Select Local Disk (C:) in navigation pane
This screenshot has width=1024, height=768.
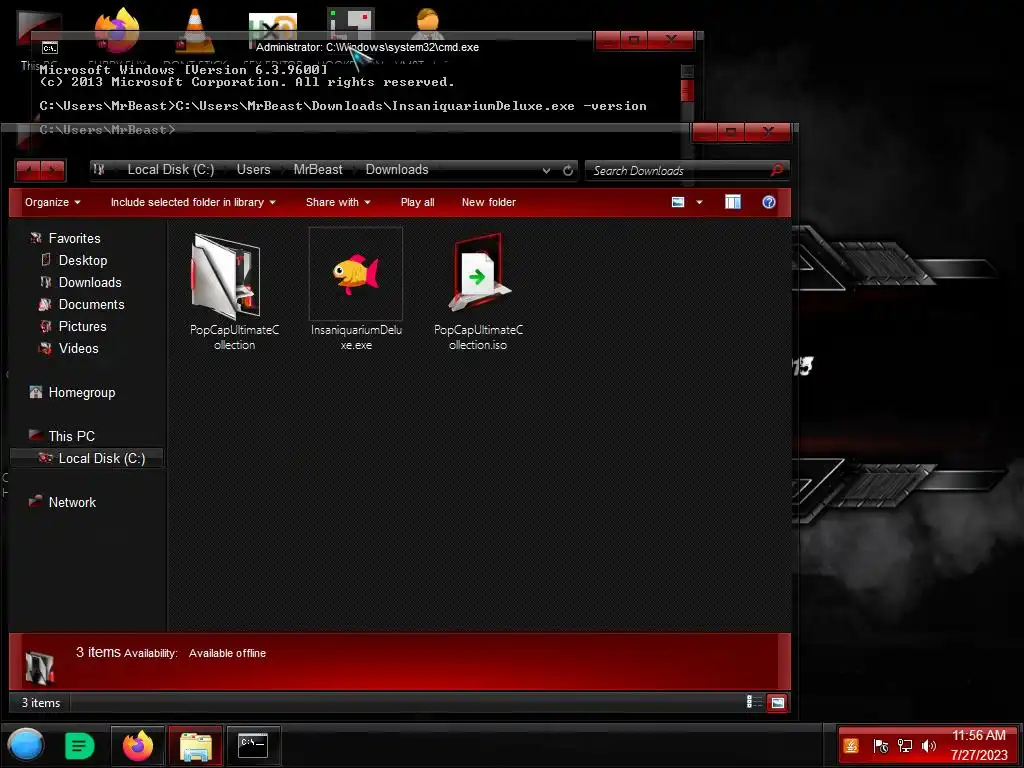(87, 458)
